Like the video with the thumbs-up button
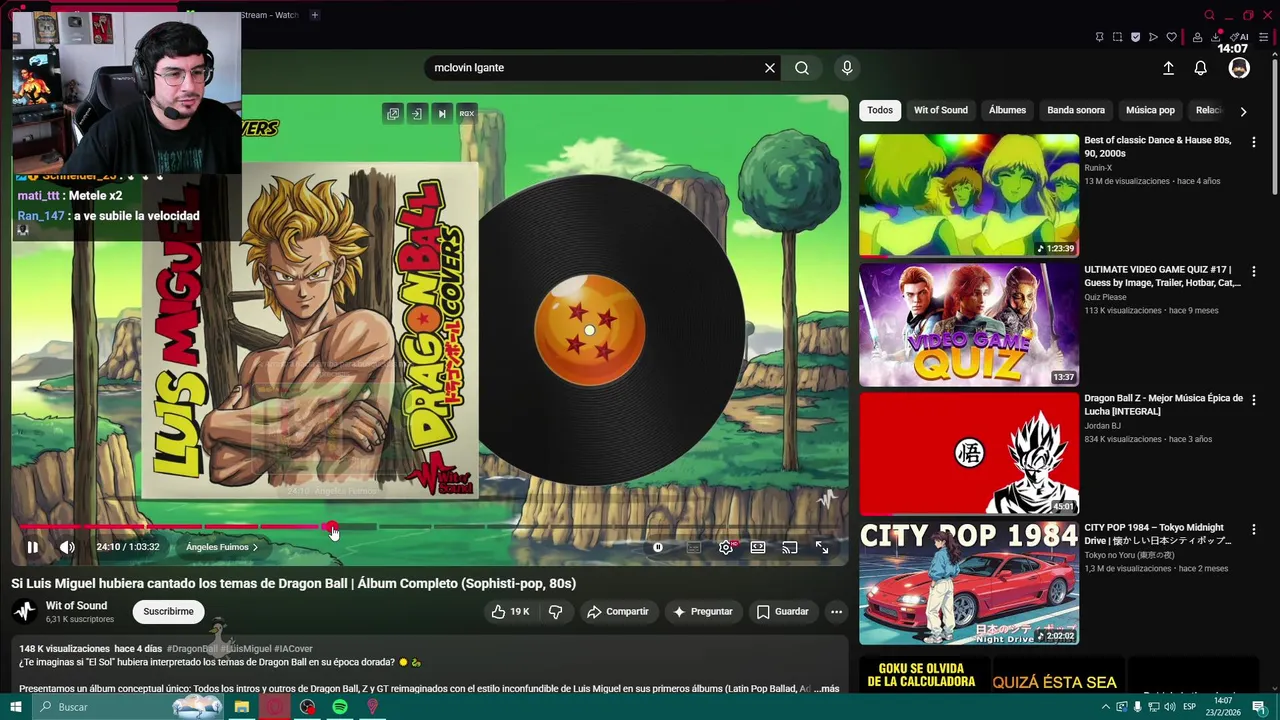This screenshot has width=1280, height=720. (510, 611)
